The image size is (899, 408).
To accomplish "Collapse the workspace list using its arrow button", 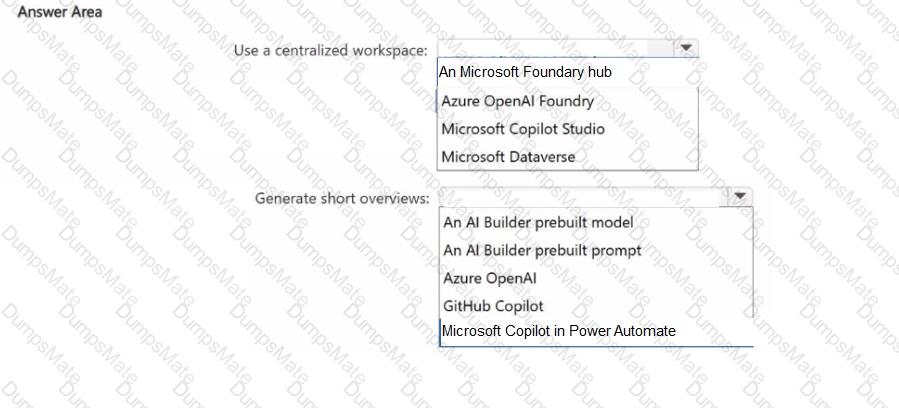I will [x=686, y=48].
